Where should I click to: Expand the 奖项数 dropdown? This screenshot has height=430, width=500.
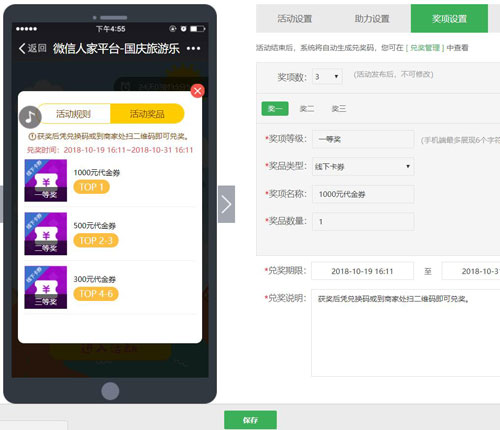point(327,77)
